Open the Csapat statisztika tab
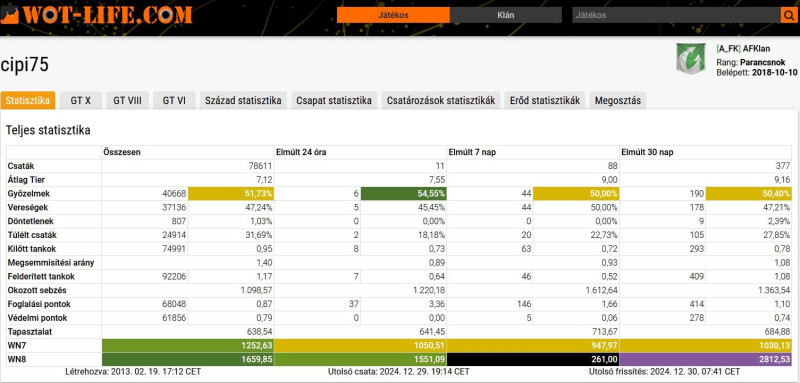The height and width of the screenshot is (383, 800). tap(334, 100)
